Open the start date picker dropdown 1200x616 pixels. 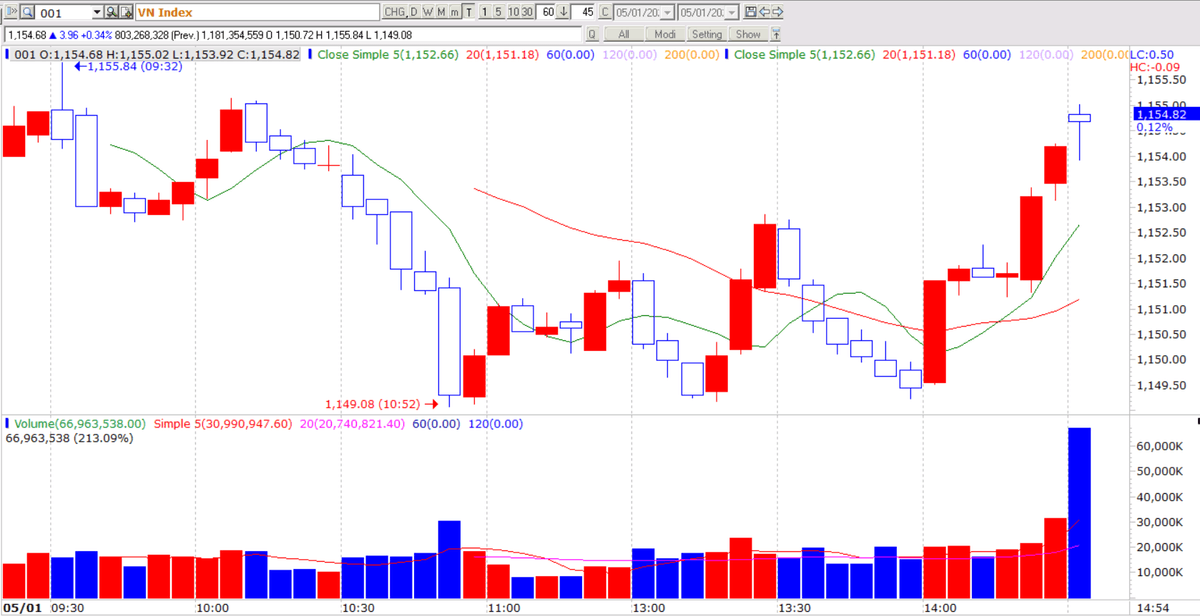pos(668,12)
